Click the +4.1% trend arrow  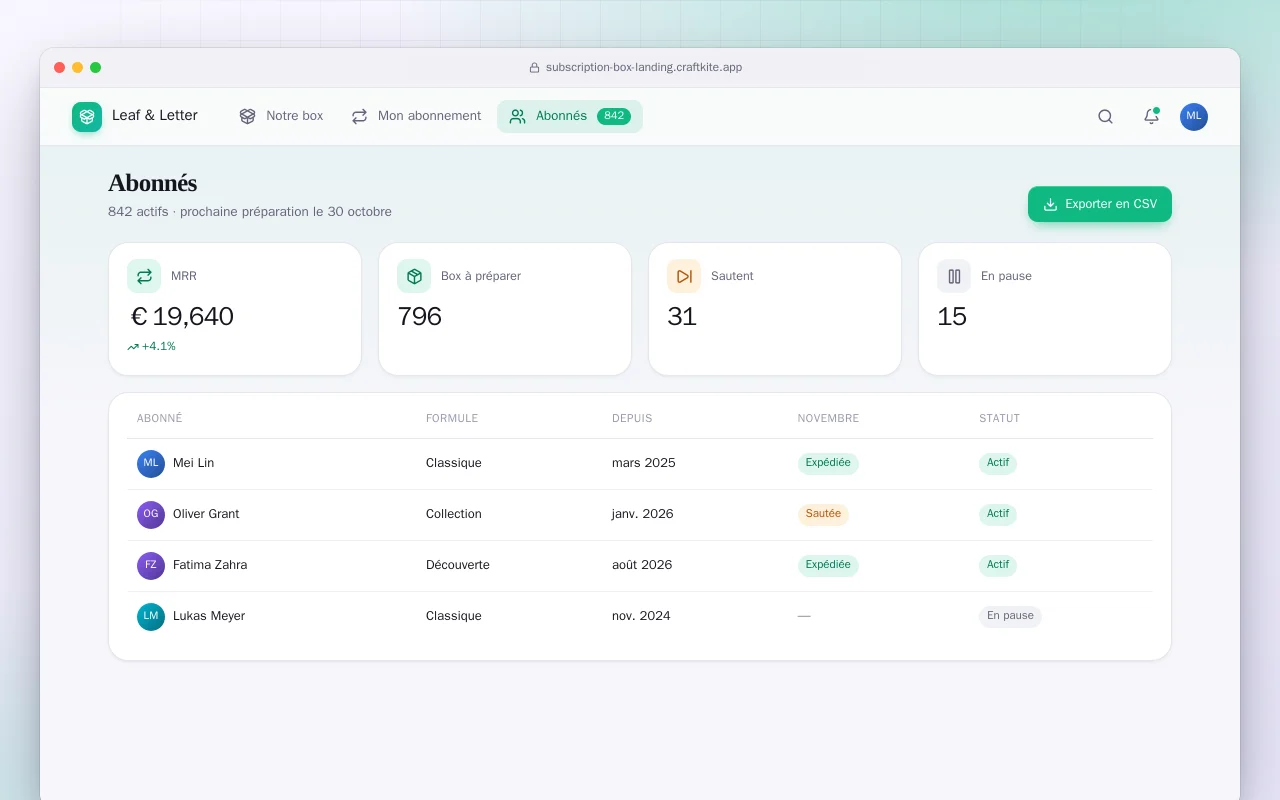coord(133,347)
